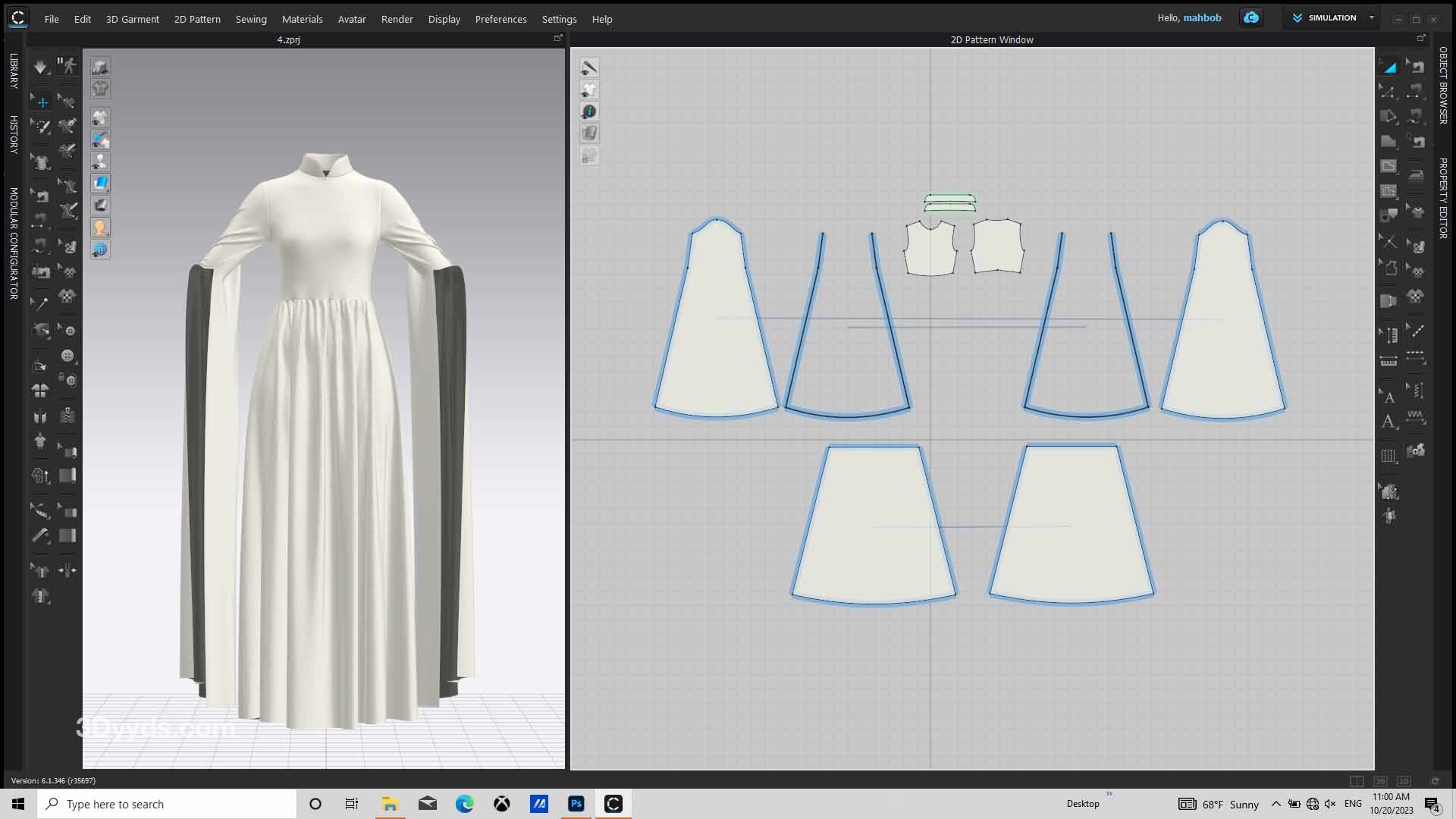Click the cloud sync icon beside username

1251,18
